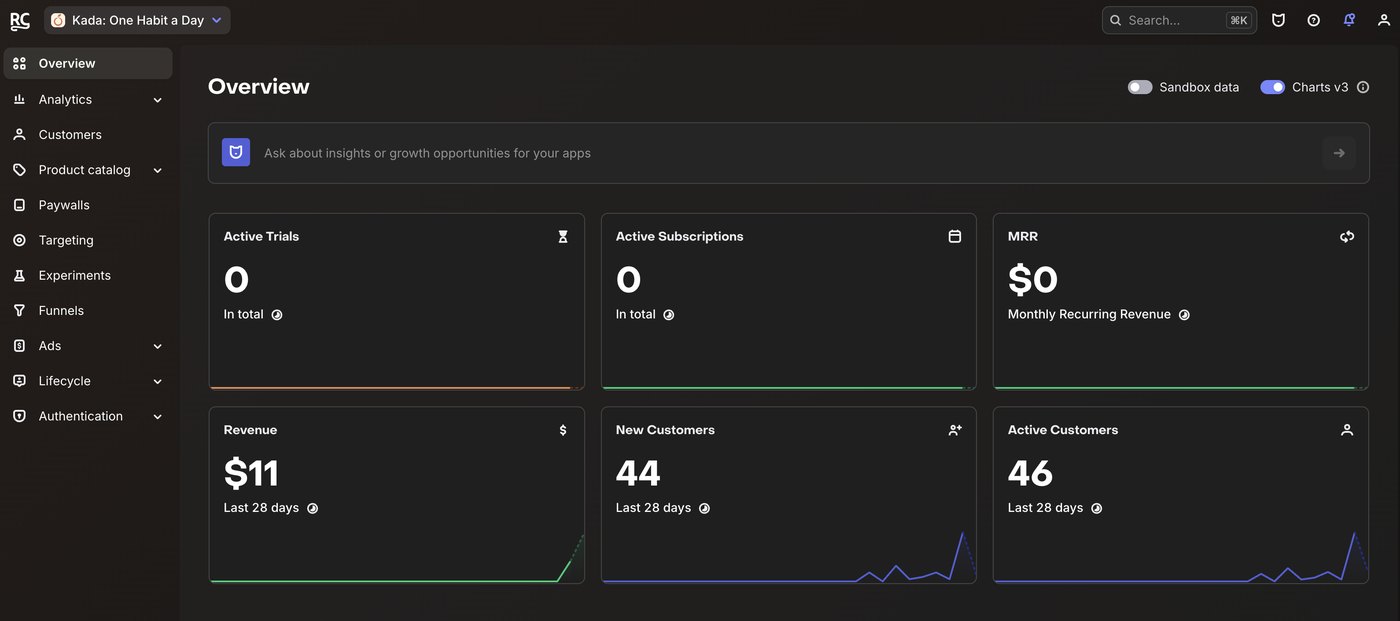The height and width of the screenshot is (621, 1400).
Task: Open the notifications bell icon
Action: point(1349,20)
